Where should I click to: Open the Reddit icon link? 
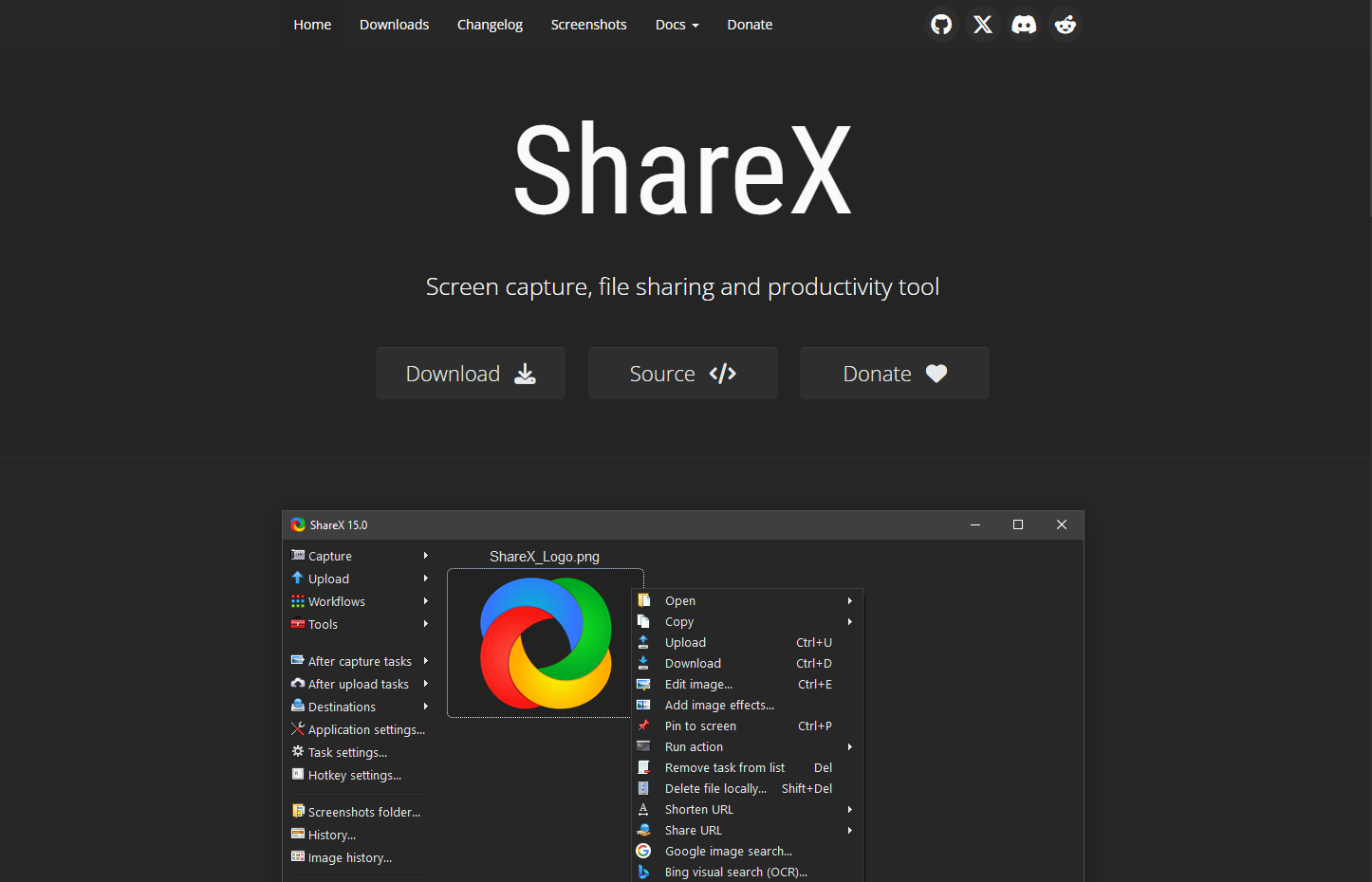[x=1066, y=25]
